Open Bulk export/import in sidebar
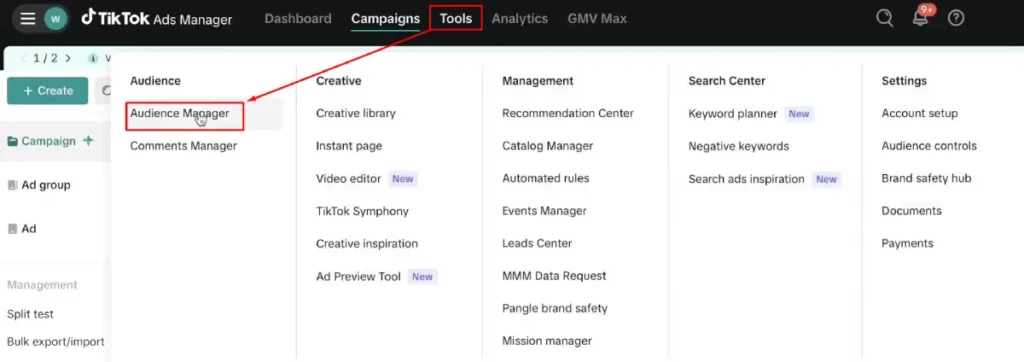The image size is (1024, 362). [56, 341]
